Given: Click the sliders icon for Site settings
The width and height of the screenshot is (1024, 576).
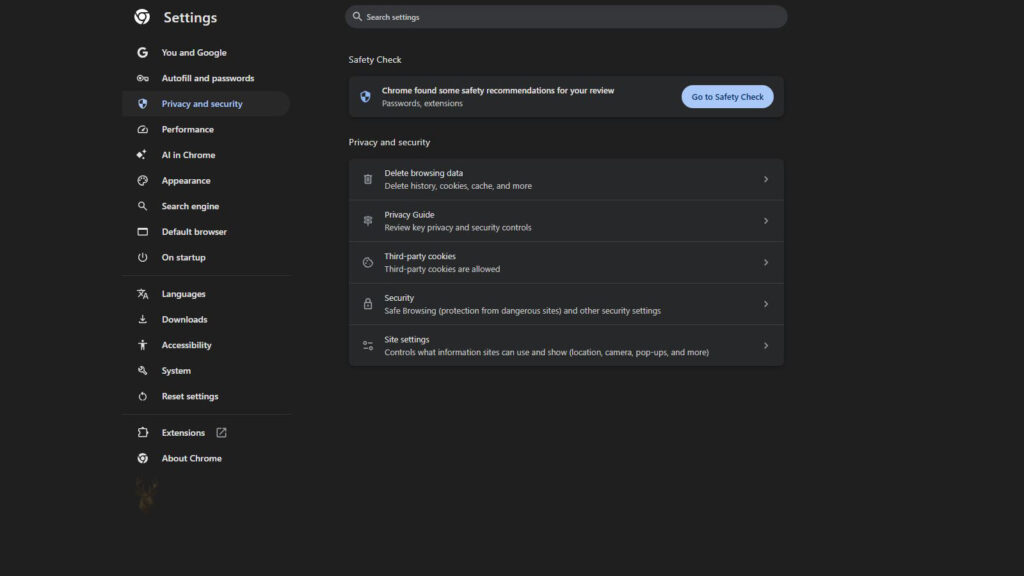Looking at the screenshot, I should click(368, 345).
